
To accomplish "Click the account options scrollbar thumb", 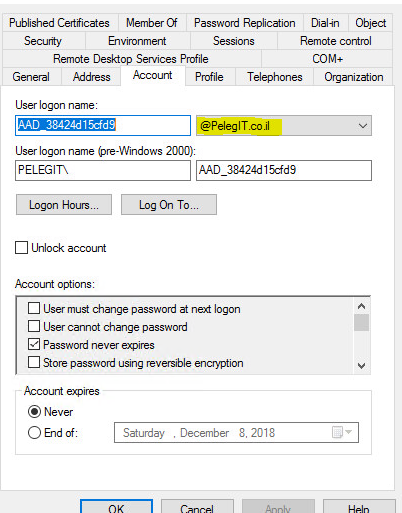I will [x=361, y=322].
